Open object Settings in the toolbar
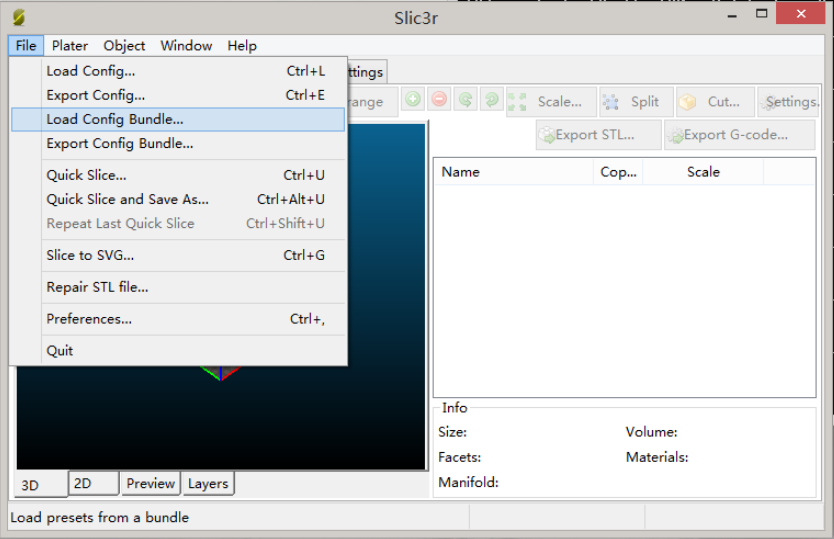 790,102
